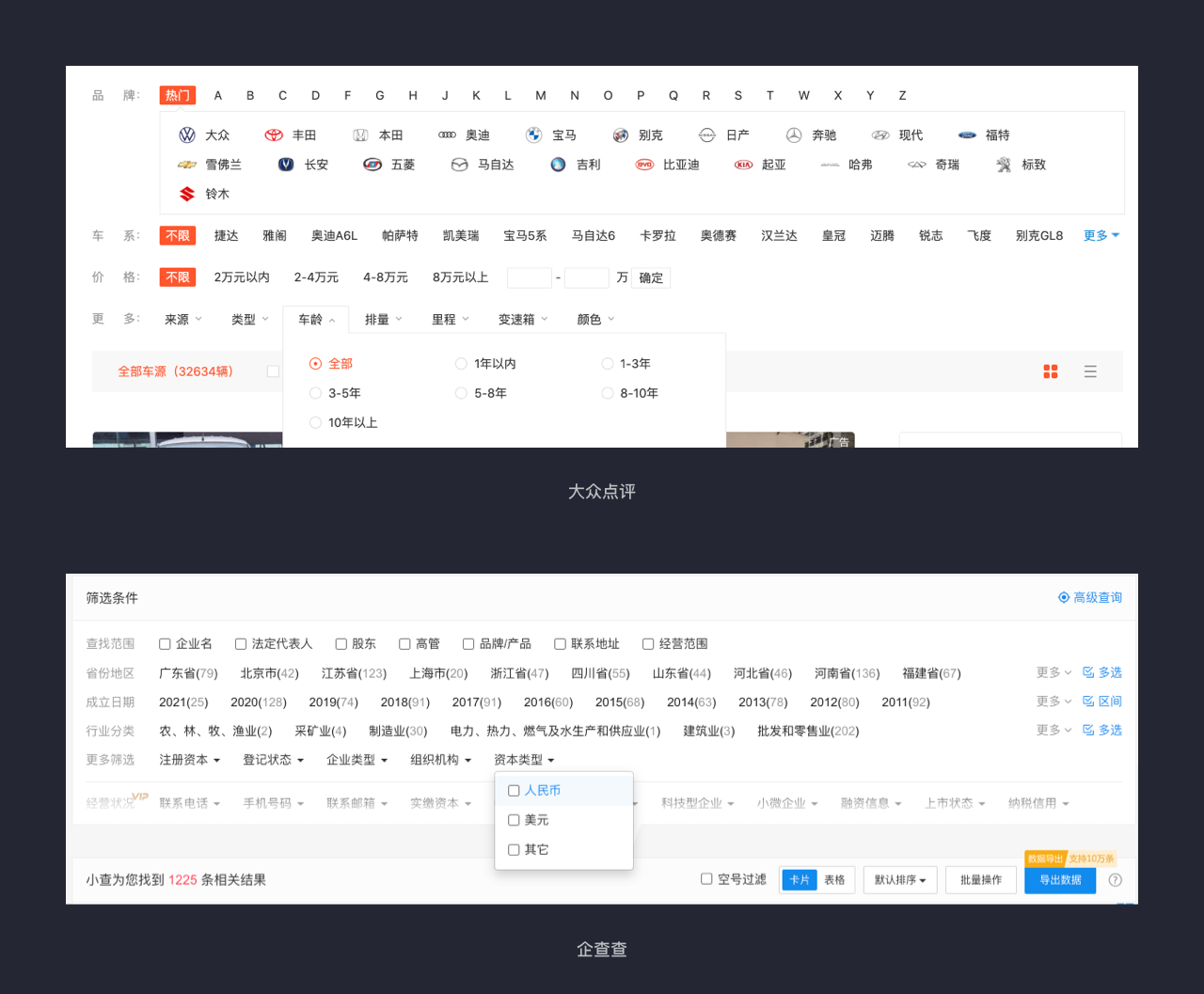Open the 默认排序 sort dropdown
This screenshot has height=994, width=1204.
pyautogui.click(x=900, y=880)
